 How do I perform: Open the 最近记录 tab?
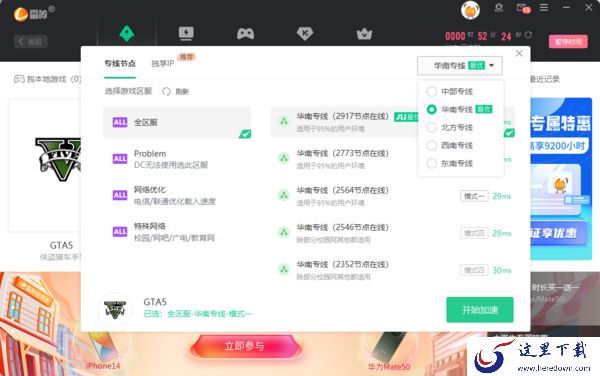click(x=545, y=79)
